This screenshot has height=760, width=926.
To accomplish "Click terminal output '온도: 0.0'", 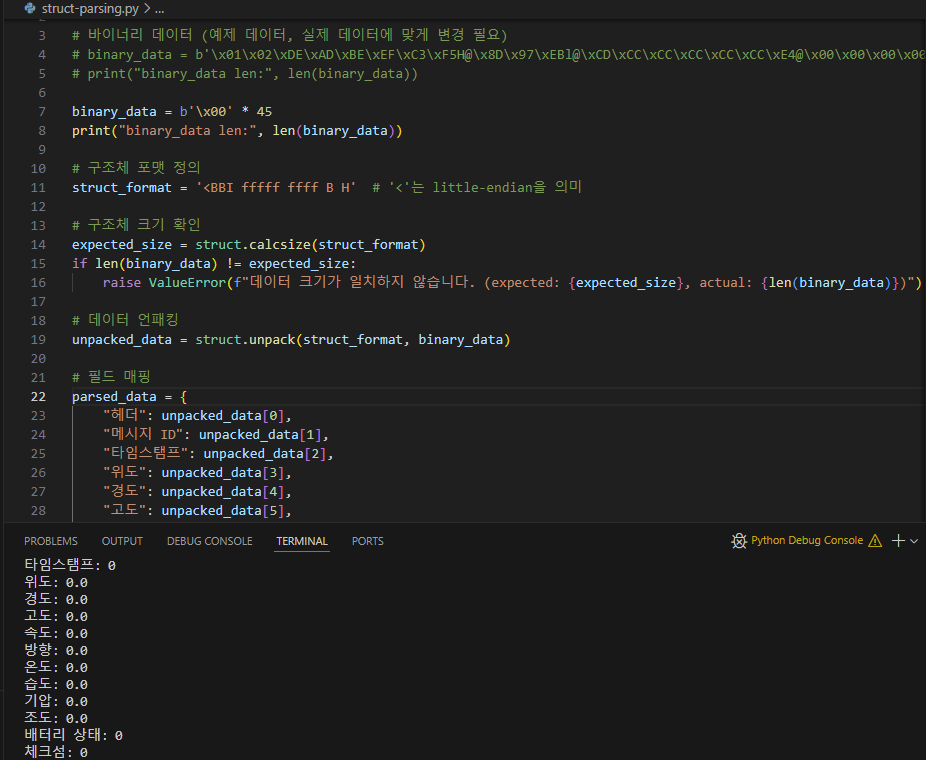I will [56, 667].
